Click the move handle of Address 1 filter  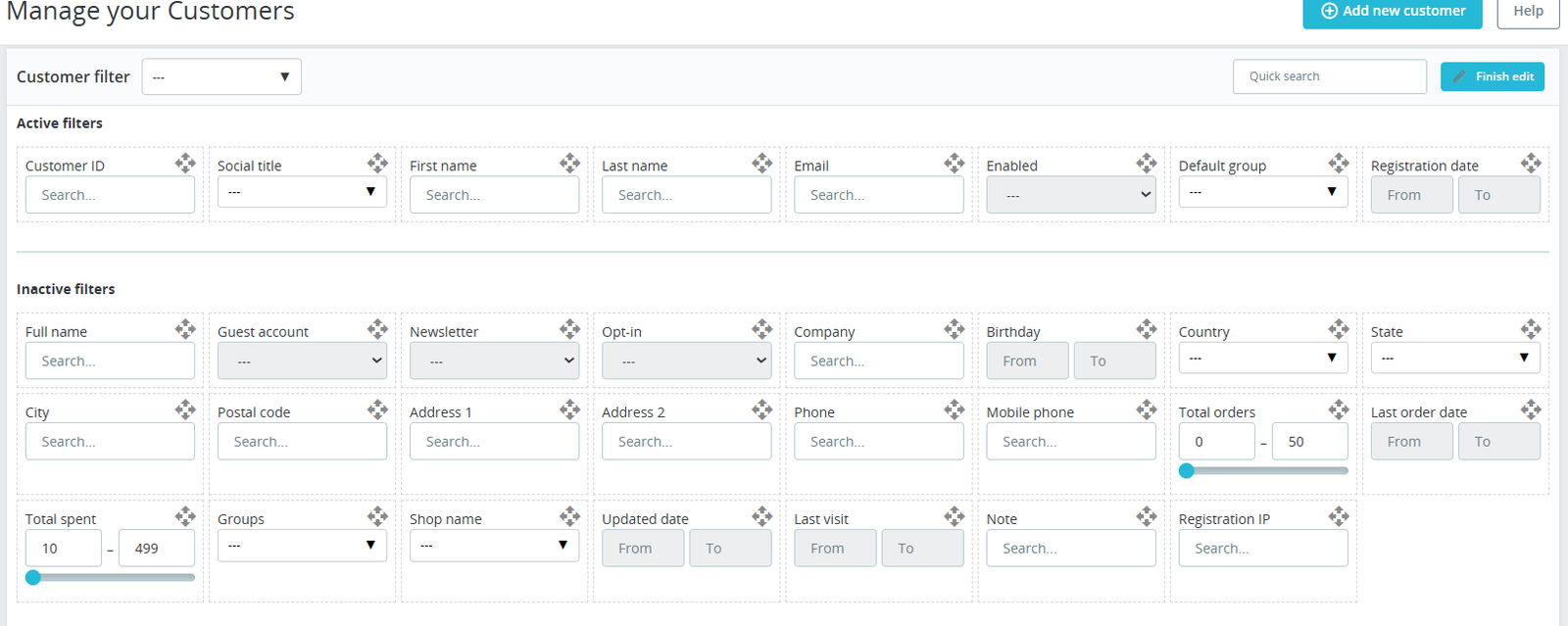569,409
